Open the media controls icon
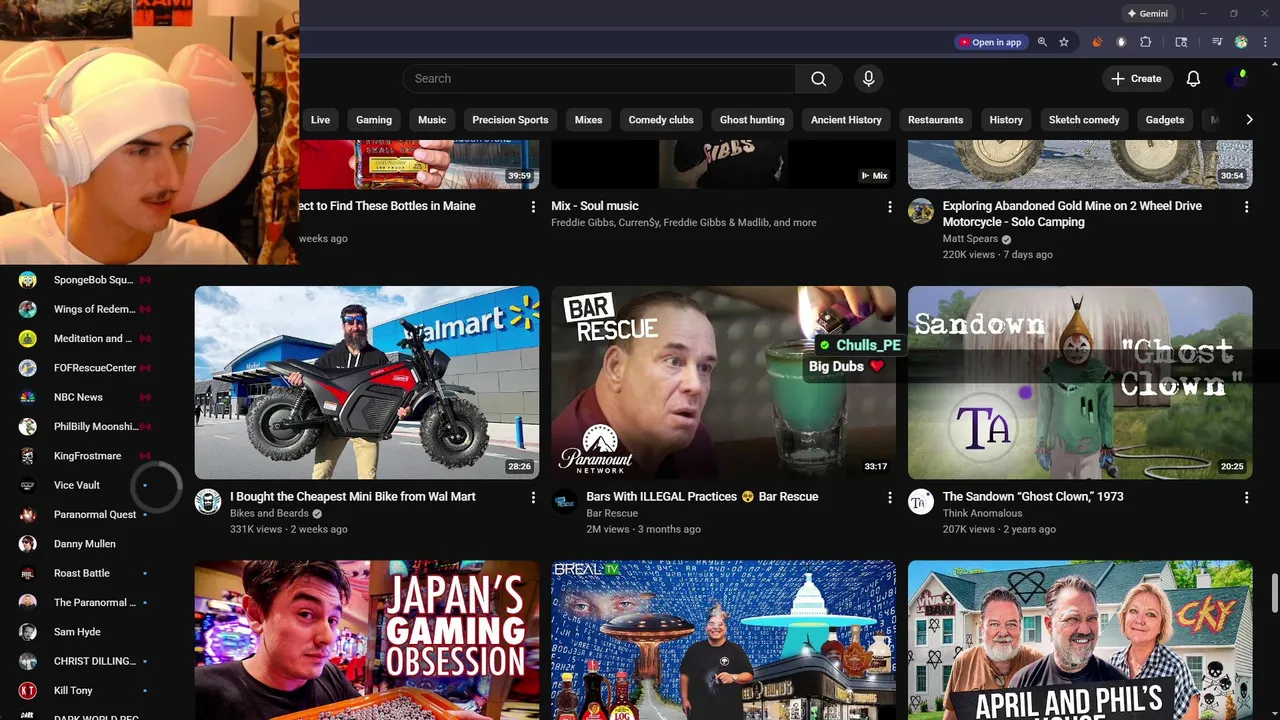Viewport: 1280px width, 720px height. pos(1217,42)
